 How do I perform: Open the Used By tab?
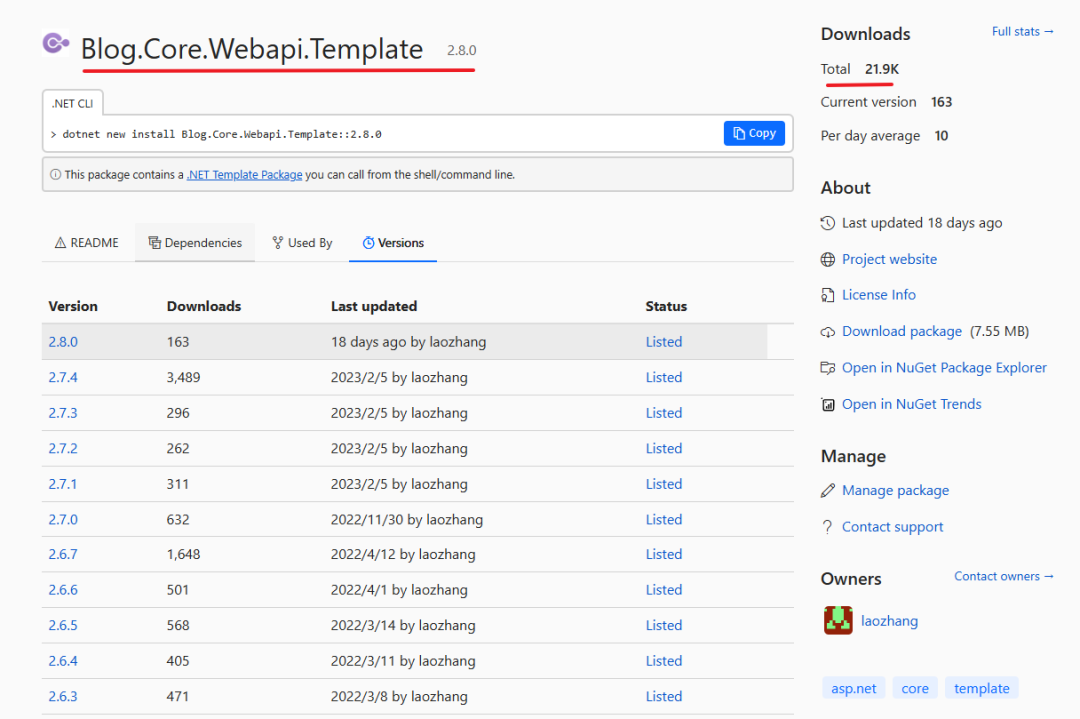(302, 242)
